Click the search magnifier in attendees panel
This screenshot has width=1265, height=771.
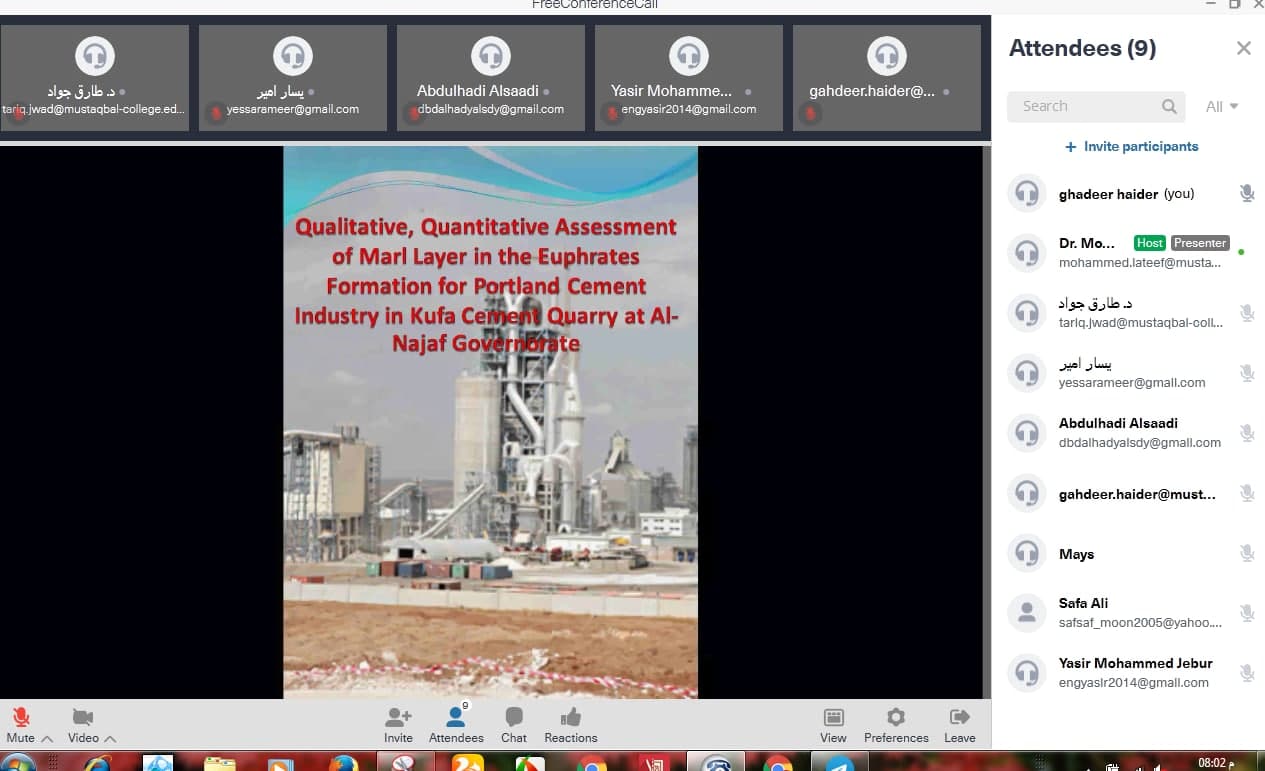click(x=1169, y=107)
